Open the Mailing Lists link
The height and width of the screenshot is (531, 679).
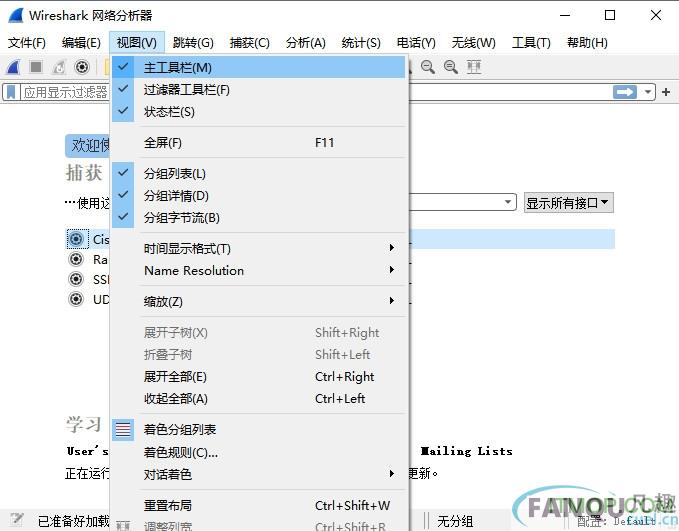pyautogui.click(x=466, y=451)
